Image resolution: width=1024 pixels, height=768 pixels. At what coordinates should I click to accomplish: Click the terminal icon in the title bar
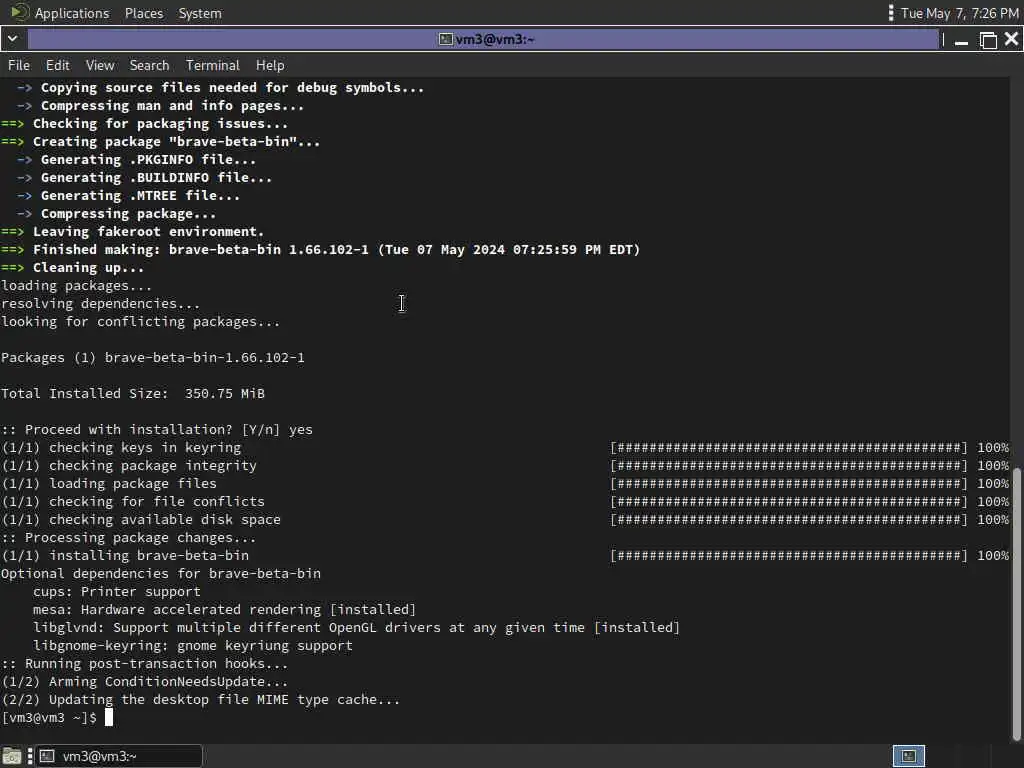pyautogui.click(x=445, y=39)
